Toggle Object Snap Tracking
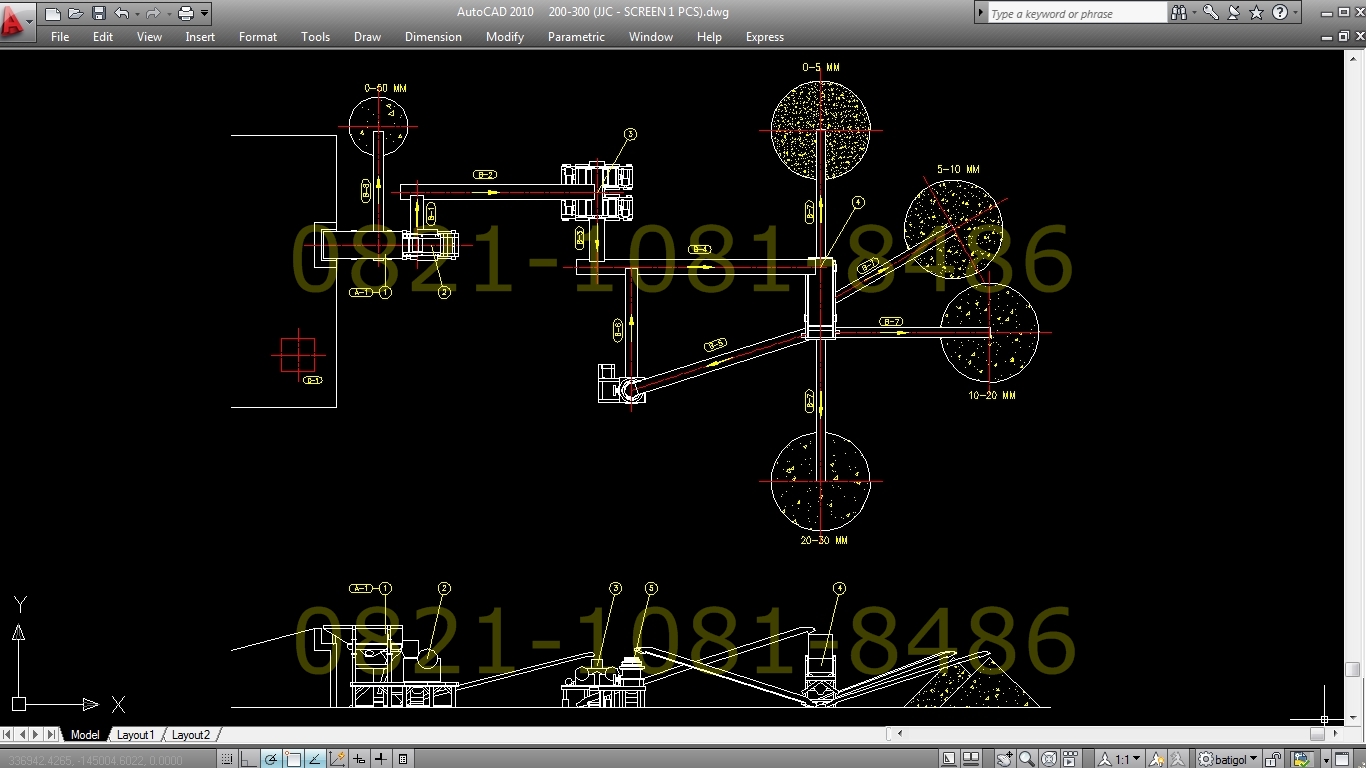 315,759
